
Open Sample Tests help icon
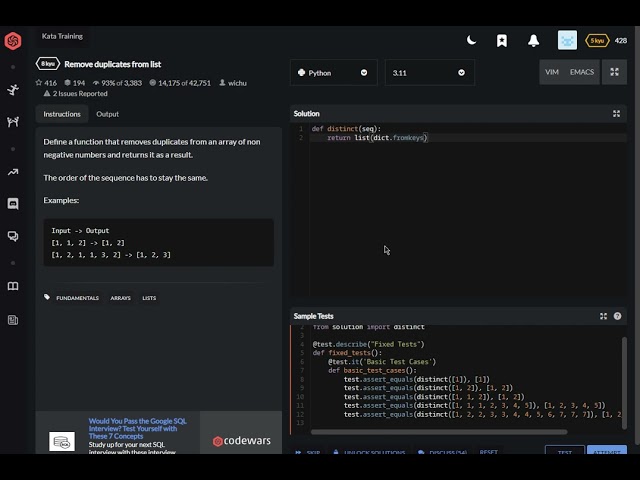click(x=617, y=316)
